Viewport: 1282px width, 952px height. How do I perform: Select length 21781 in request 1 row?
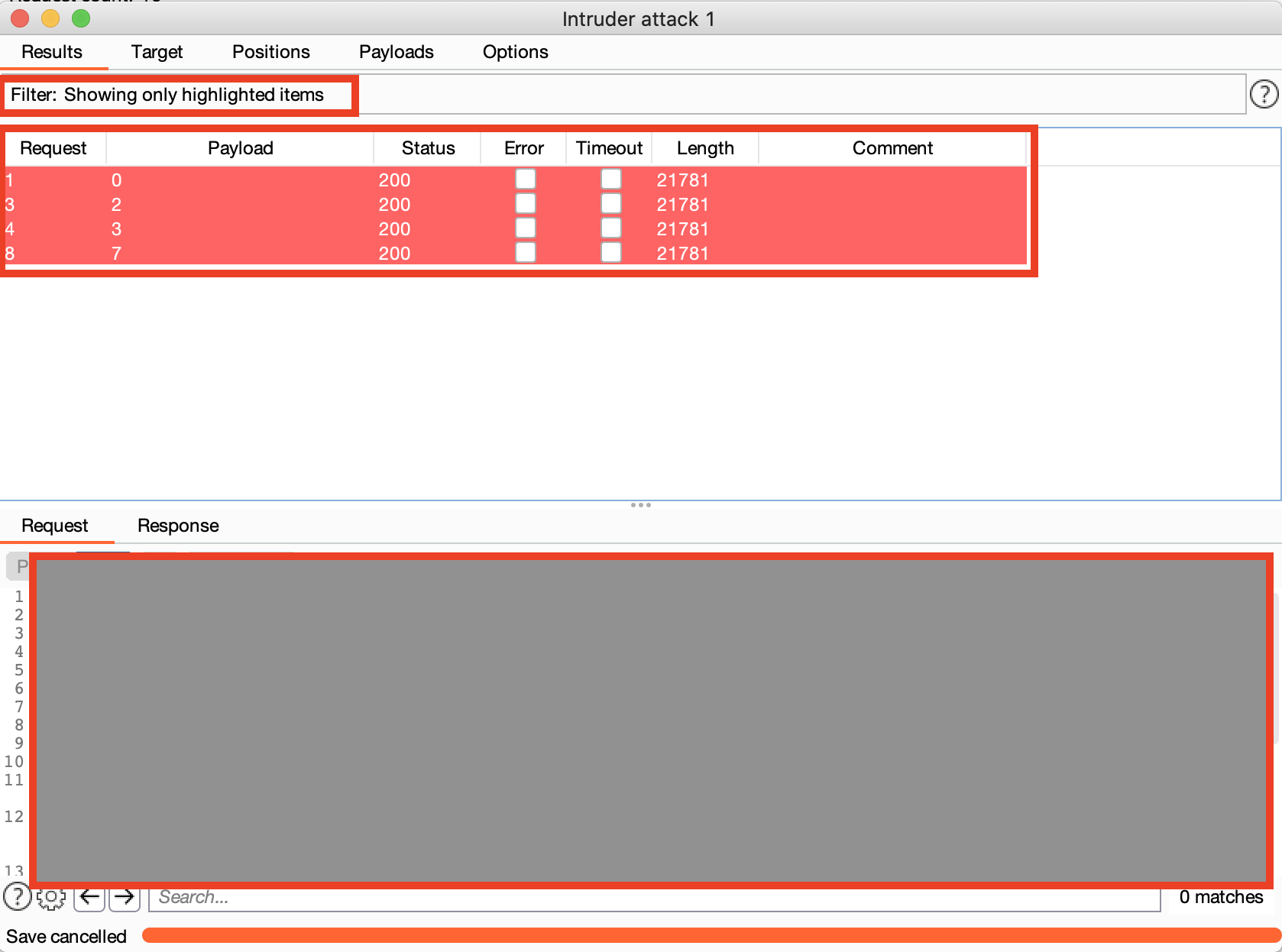(683, 180)
